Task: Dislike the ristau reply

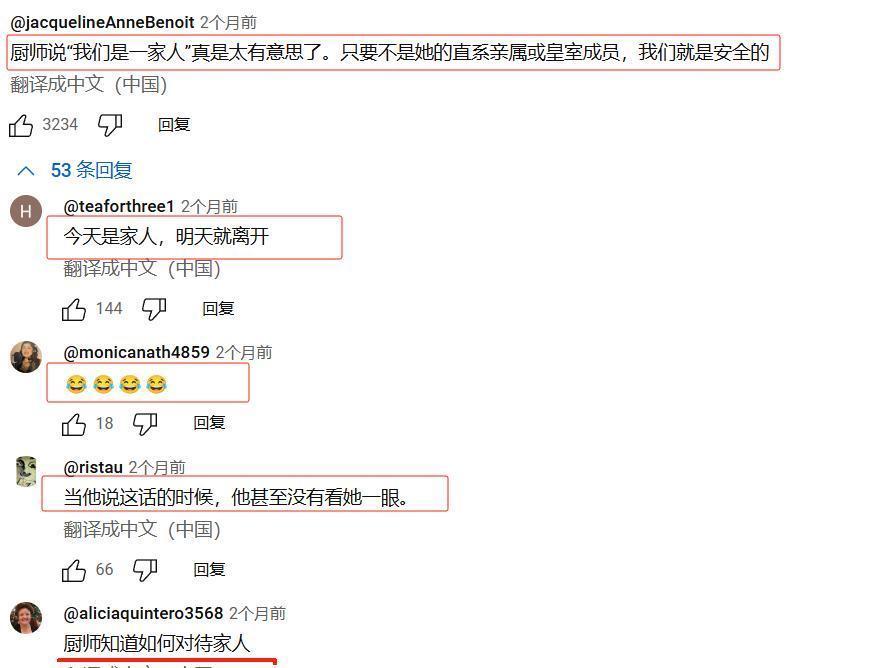Action: 145,570
